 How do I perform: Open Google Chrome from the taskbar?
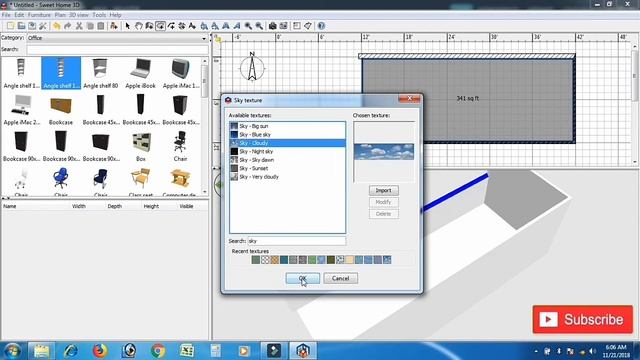tap(158, 351)
